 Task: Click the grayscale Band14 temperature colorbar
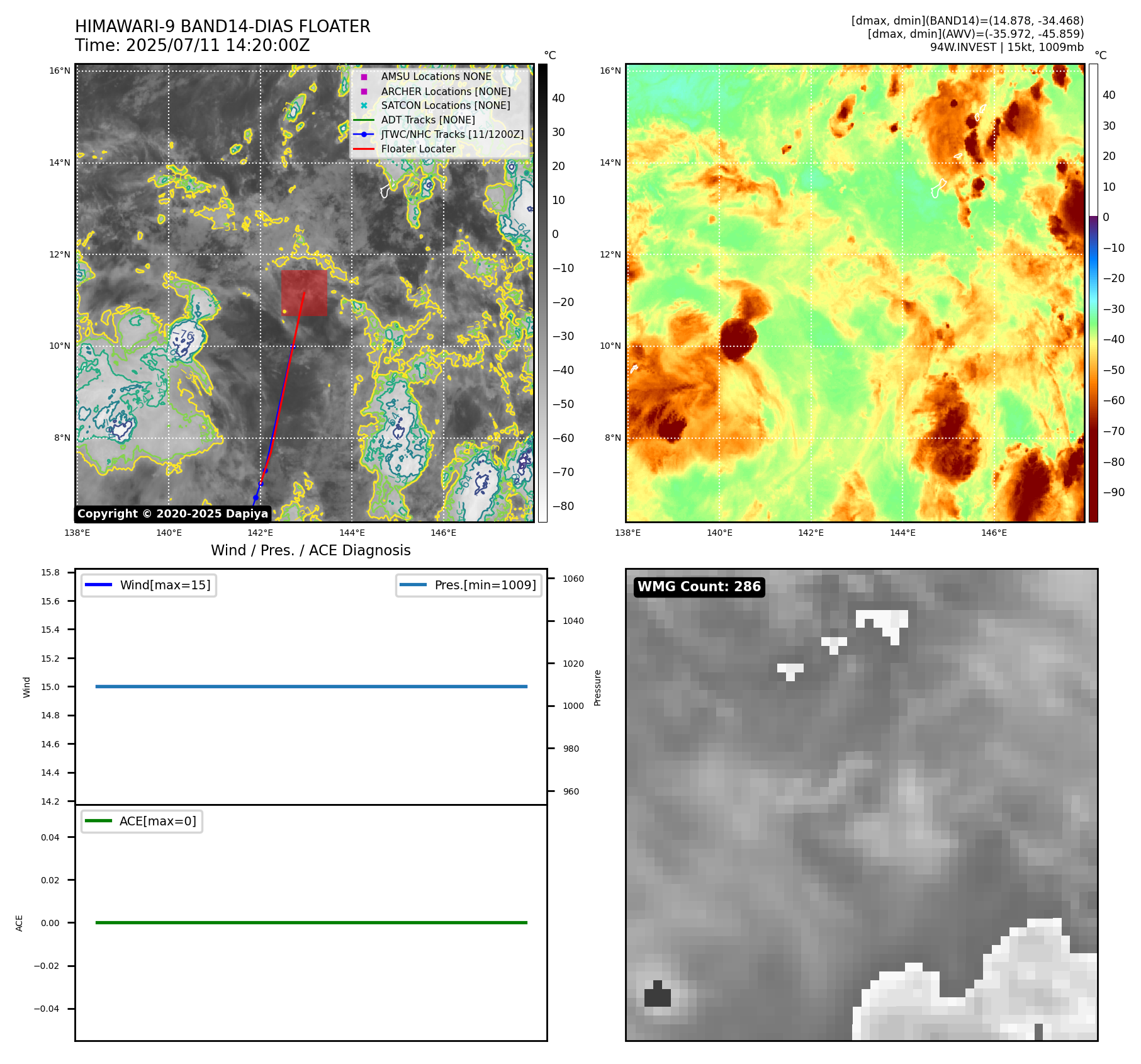(542, 293)
